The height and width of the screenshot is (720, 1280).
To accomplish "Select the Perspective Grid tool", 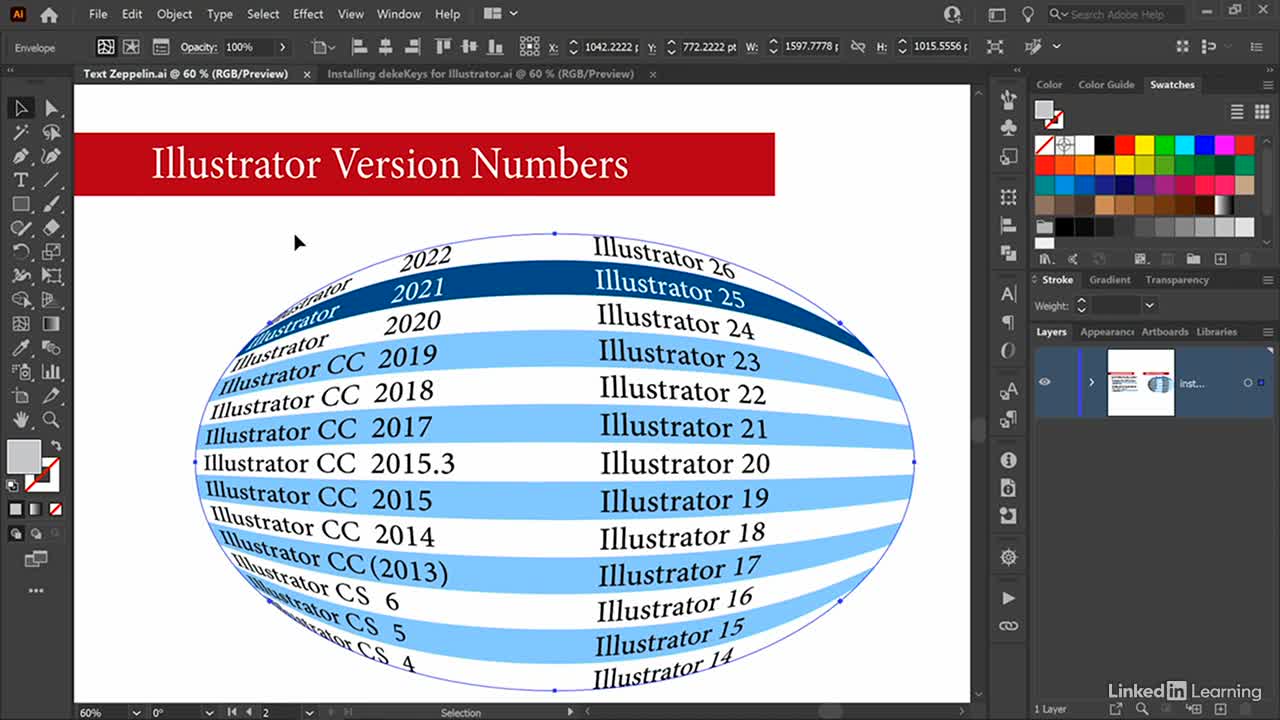I will (51, 300).
